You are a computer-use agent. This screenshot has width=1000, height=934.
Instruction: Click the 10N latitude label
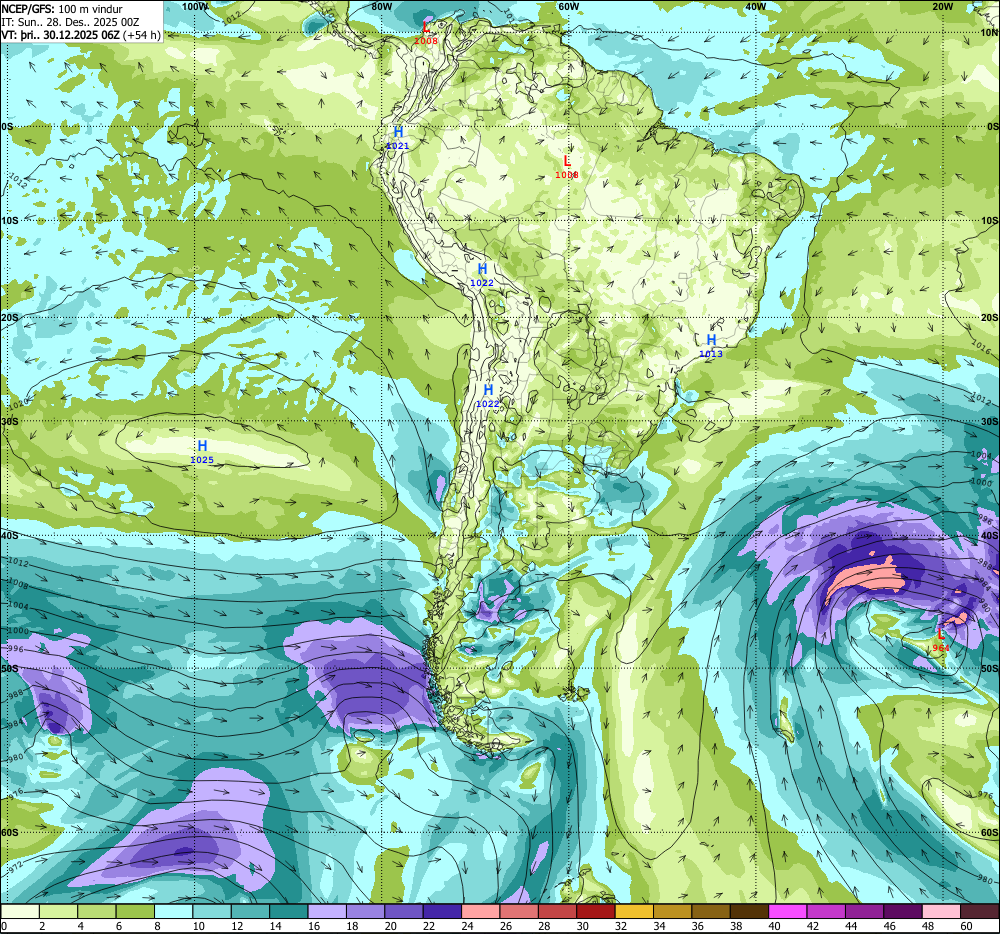(x=989, y=33)
